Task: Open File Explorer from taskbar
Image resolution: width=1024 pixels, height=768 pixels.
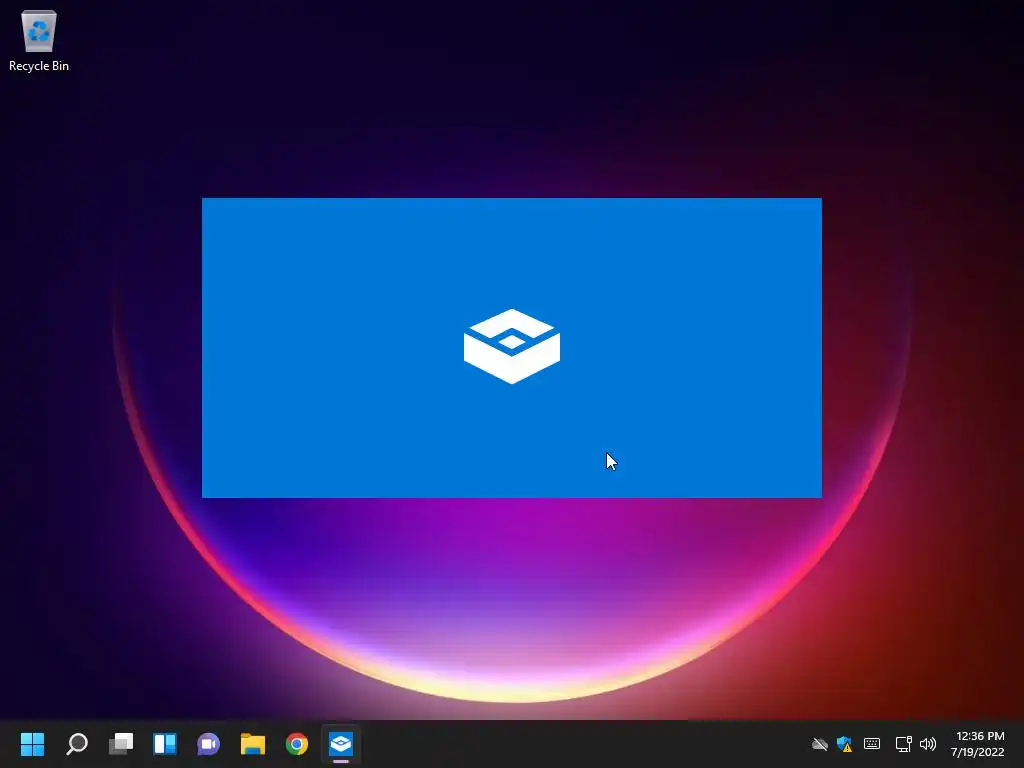Action: coord(253,744)
